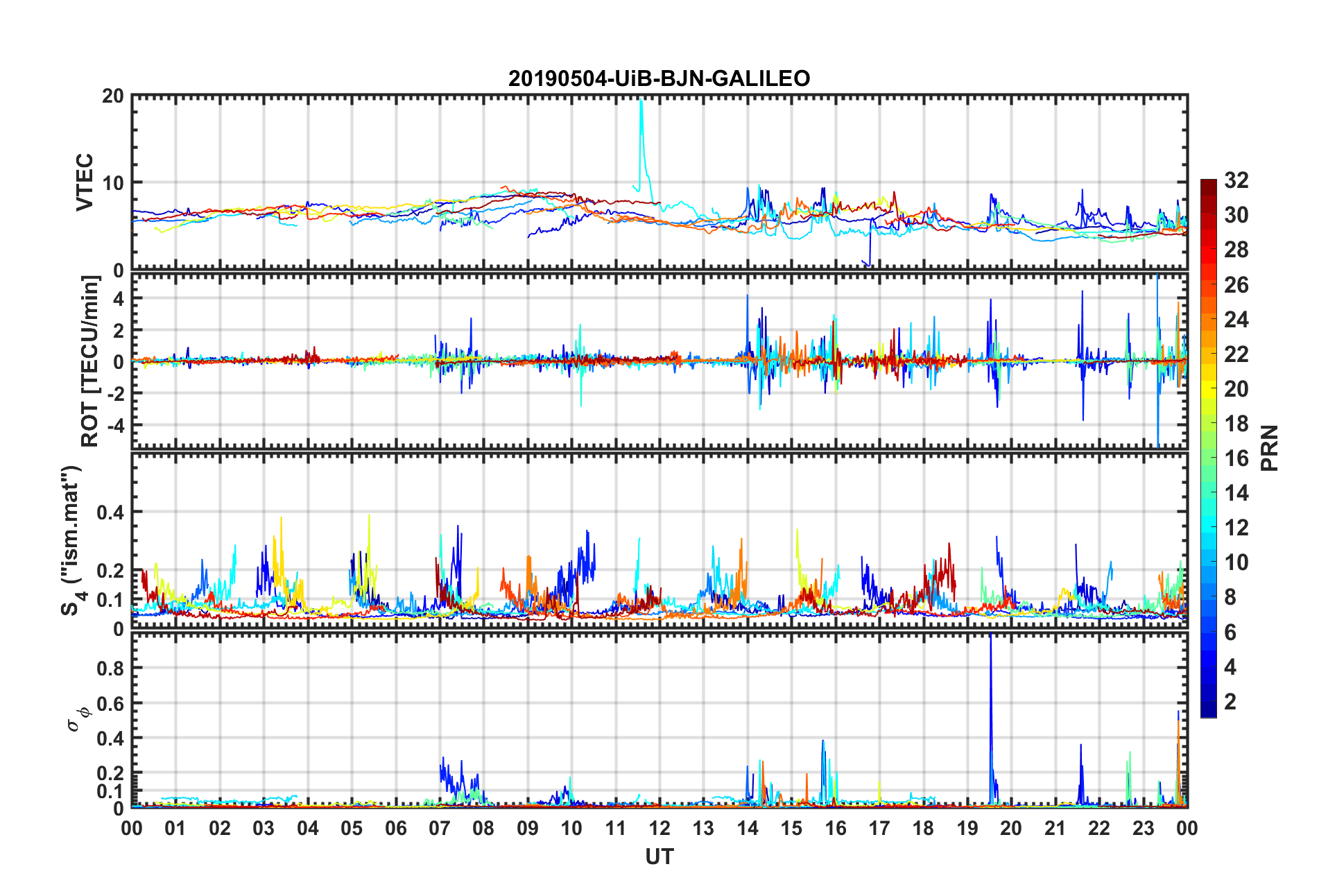Select colorbar tick label 28
The height and width of the screenshot is (896, 1319).
tap(1236, 250)
